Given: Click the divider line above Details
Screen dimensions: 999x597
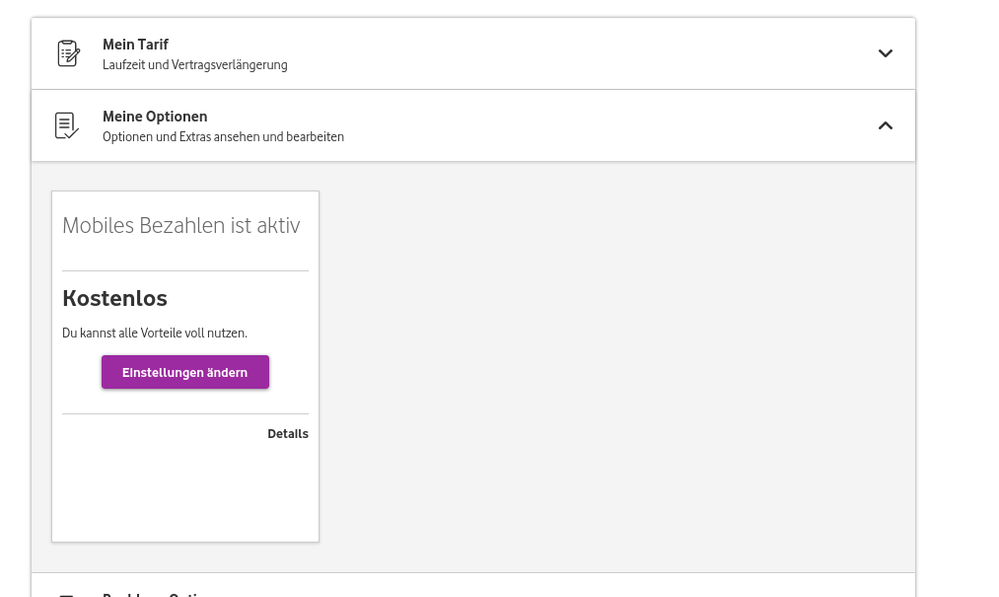Looking at the screenshot, I should click(x=185, y=414).
